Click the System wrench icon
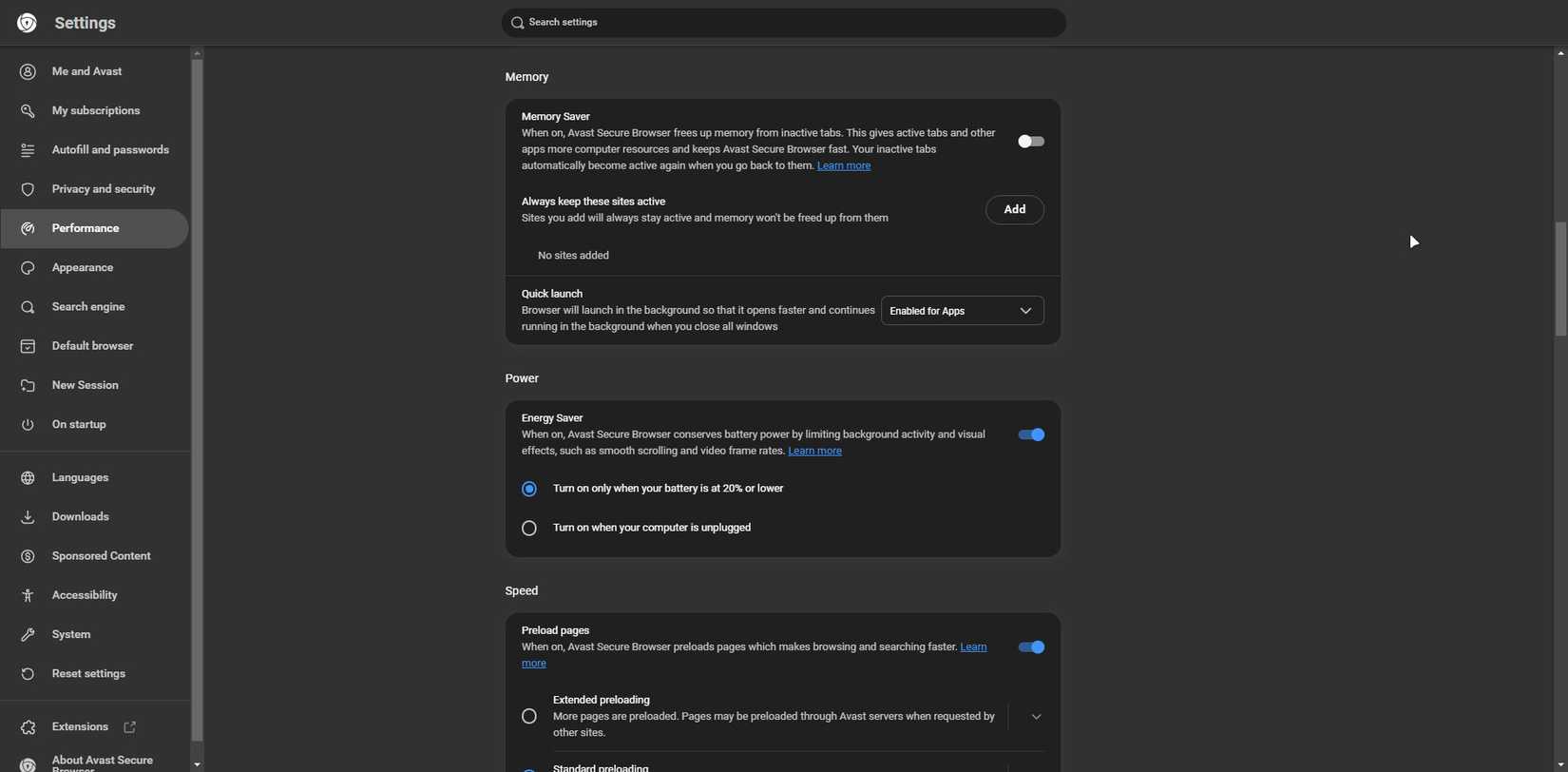 coord(29,635)
